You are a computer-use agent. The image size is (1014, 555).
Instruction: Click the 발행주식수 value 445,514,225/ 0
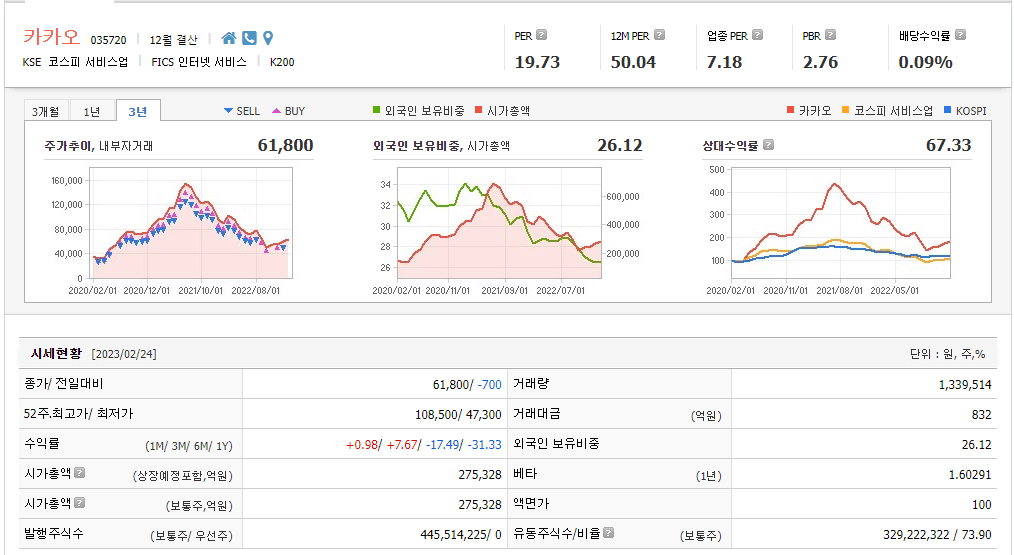(460, 534)
